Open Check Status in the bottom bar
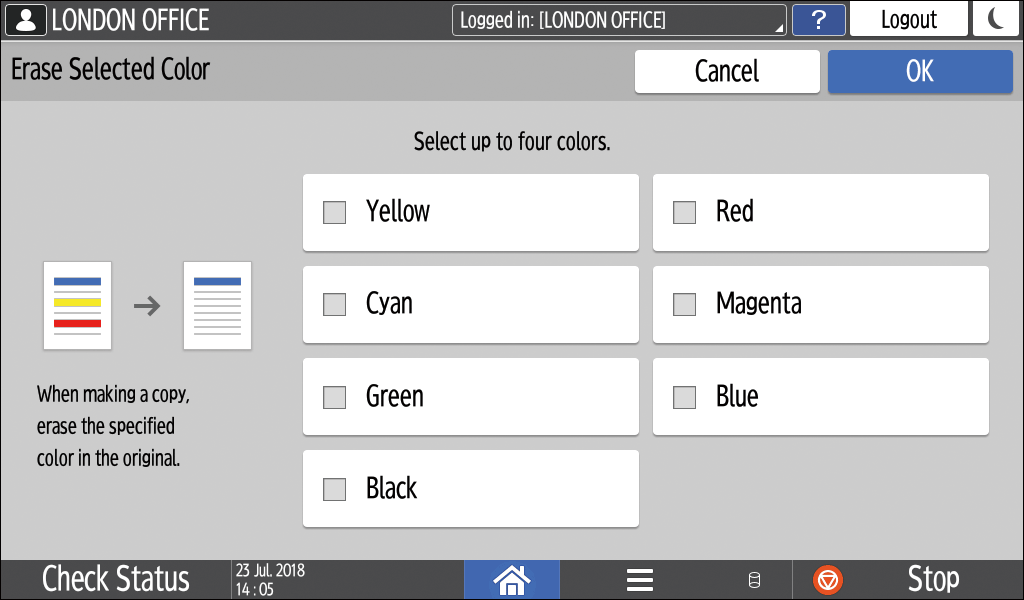 tap(116, 579)
